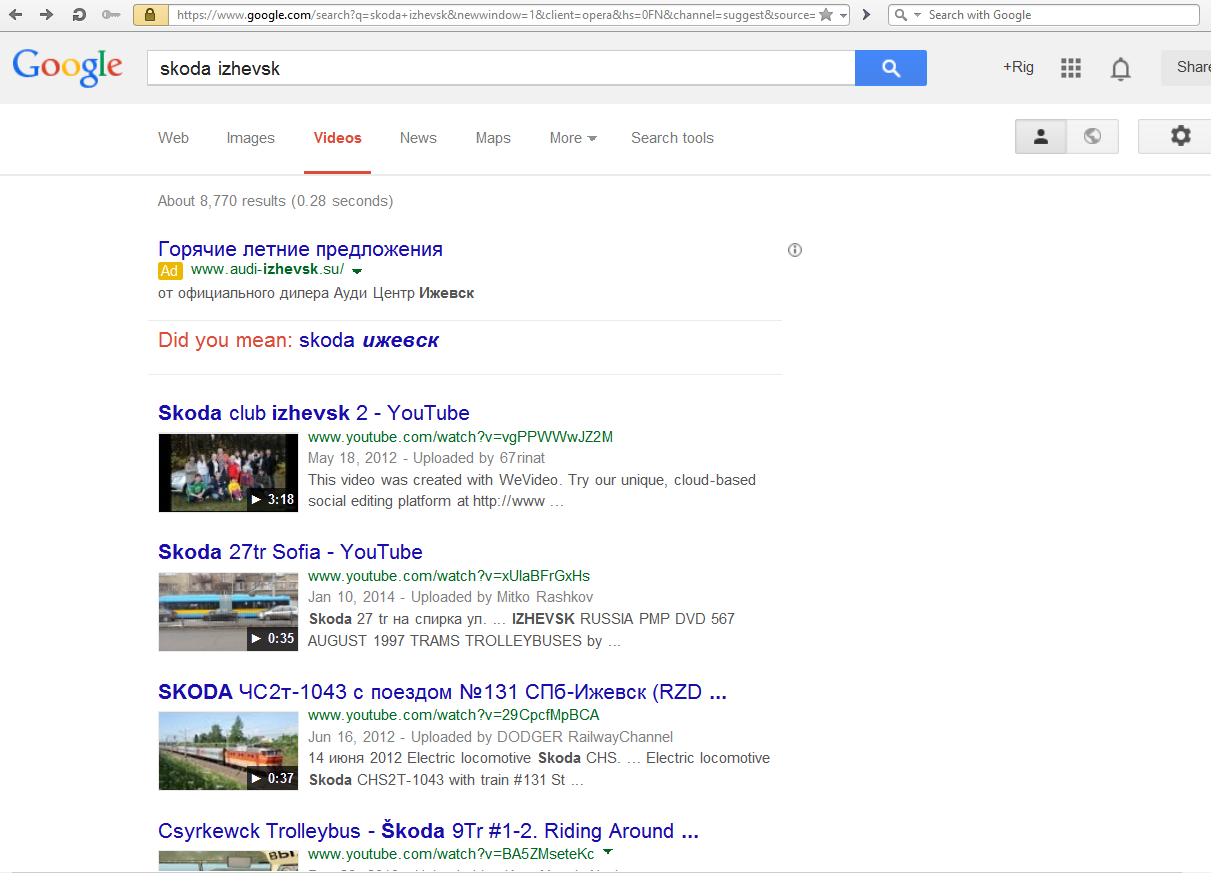Click 'May 18, 2012 - Uploaded by 67rinat'

tap(426, 458)
